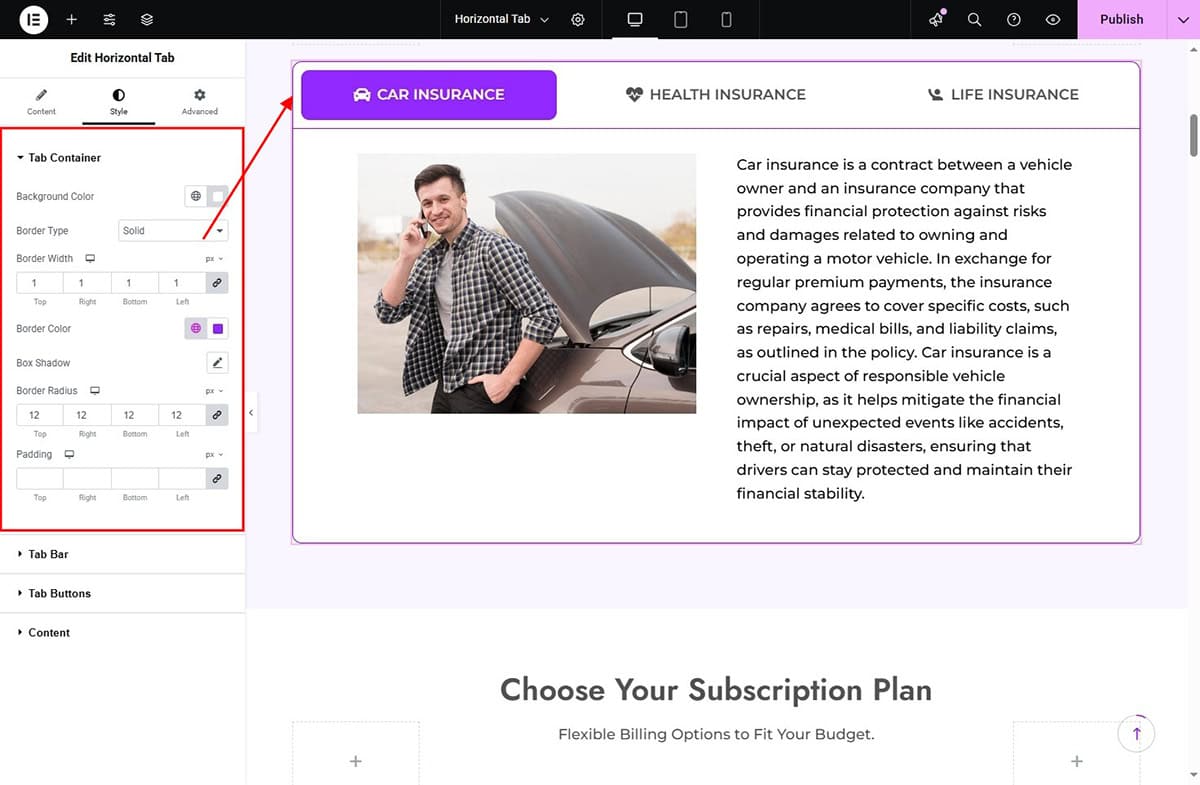Add a new element with plus icon
Viewport: 1200px width, 785px height.
pyautogui.click(x=71, y=19)
